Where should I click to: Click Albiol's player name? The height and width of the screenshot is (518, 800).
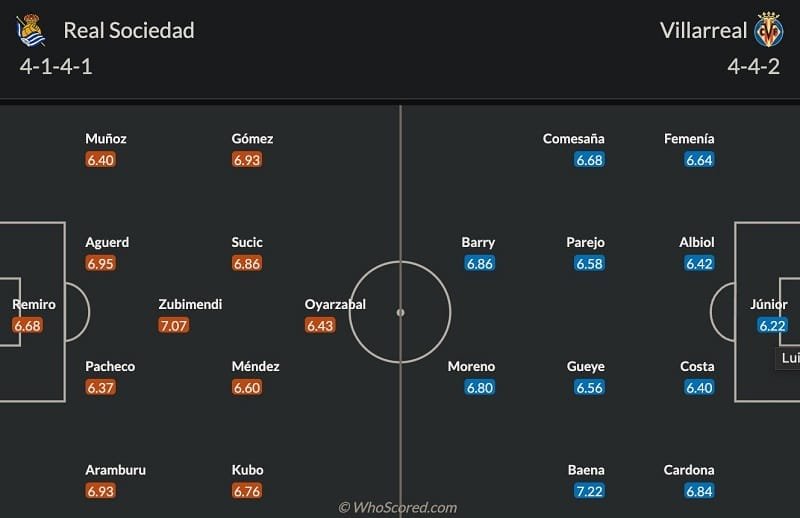pos(699,242)
